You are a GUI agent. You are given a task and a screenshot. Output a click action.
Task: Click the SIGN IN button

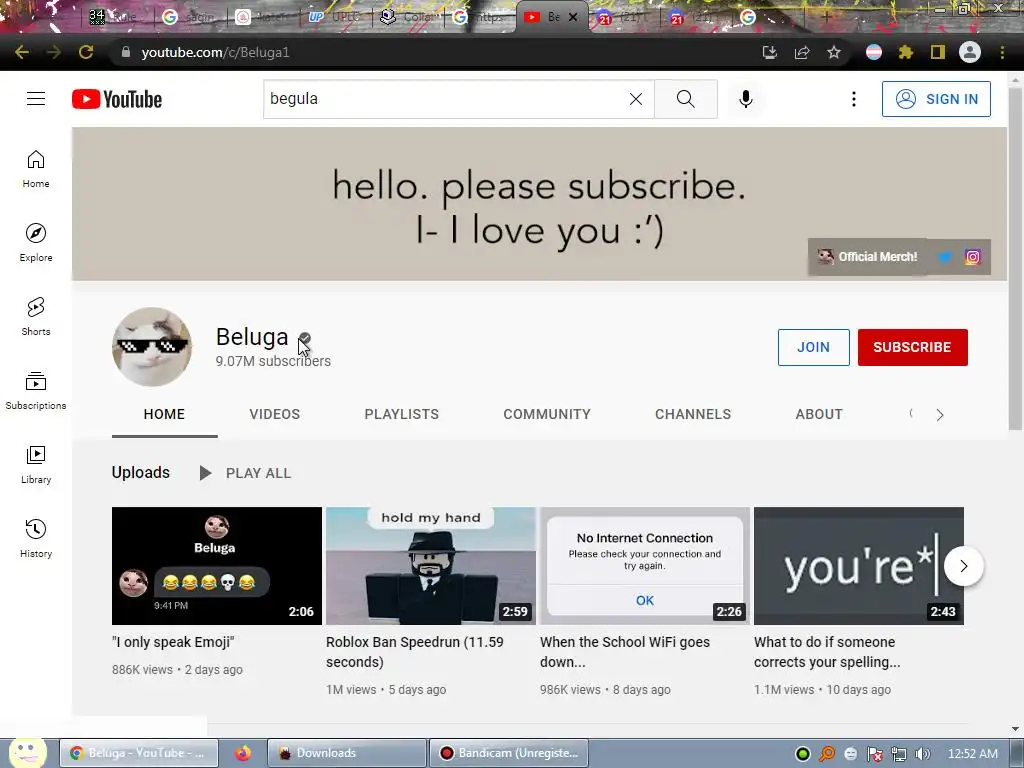click(x=936, y=99)
